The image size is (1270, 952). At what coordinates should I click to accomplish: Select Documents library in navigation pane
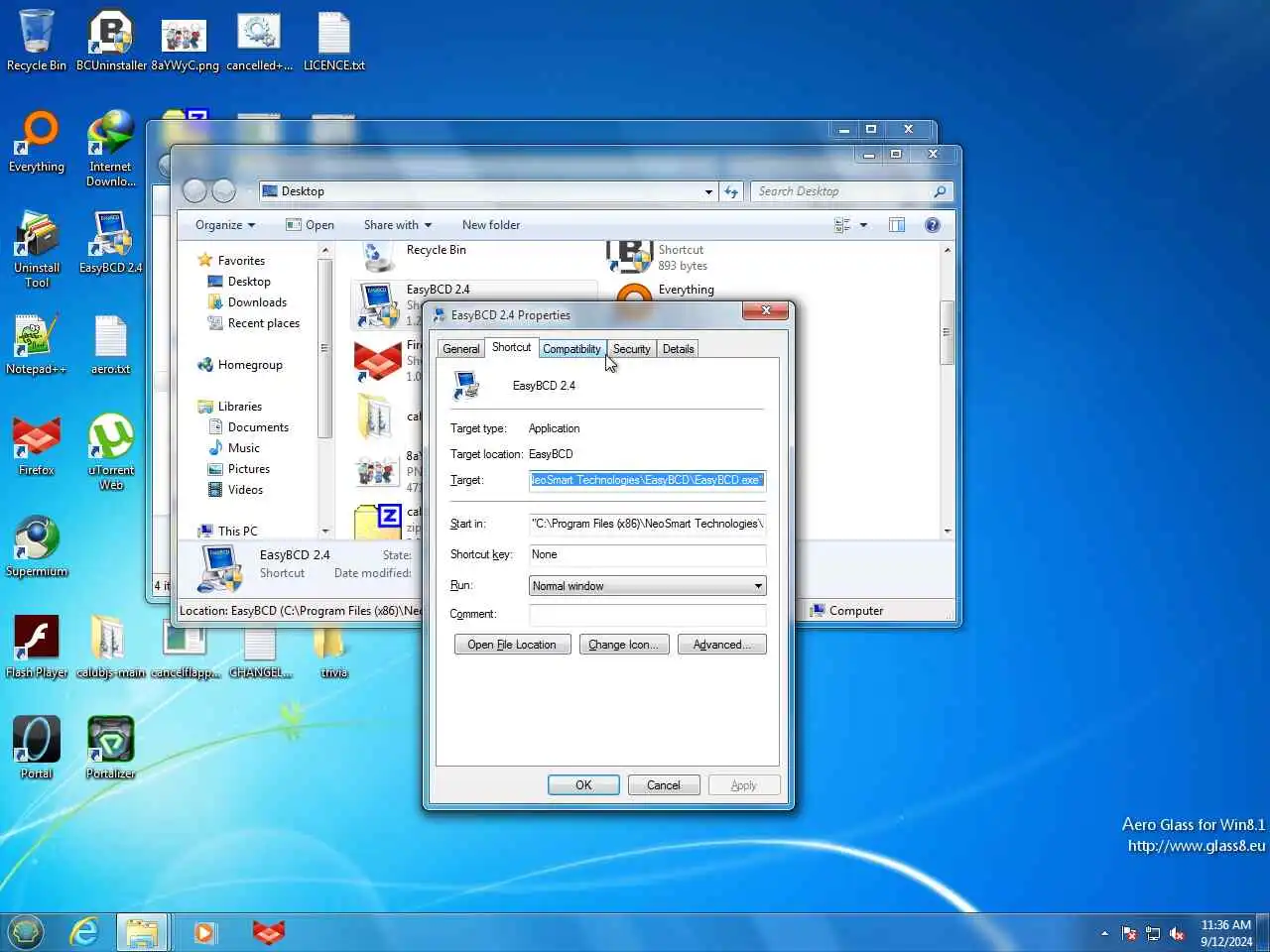click(x=258, y=427)
